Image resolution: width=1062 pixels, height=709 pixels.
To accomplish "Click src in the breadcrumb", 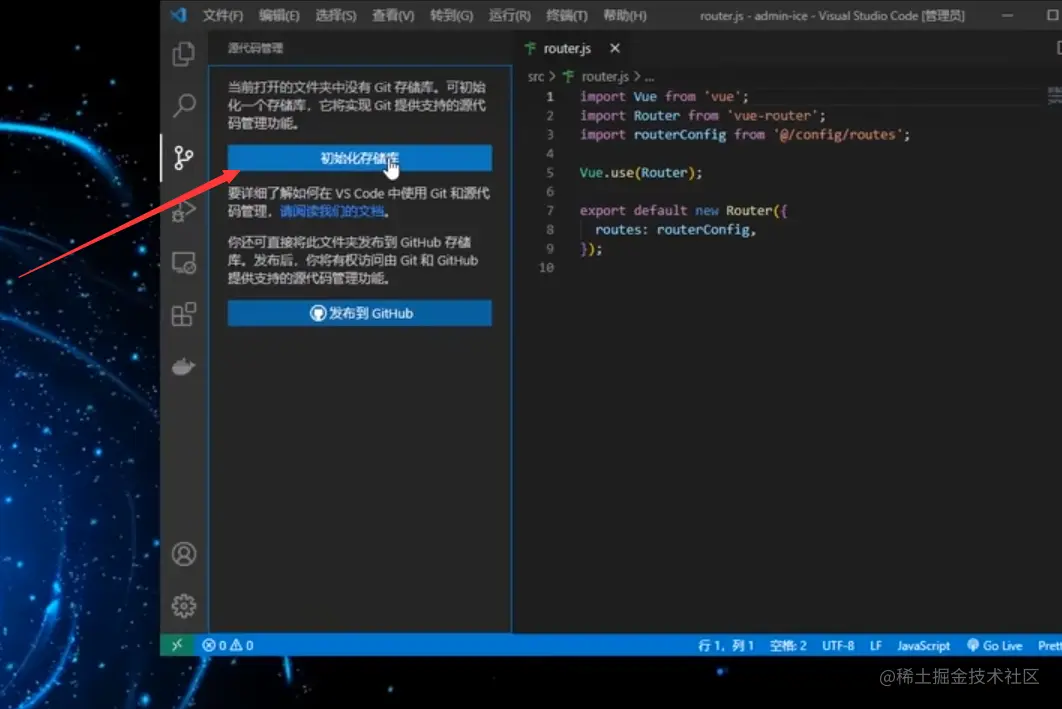I will point(536,77).
